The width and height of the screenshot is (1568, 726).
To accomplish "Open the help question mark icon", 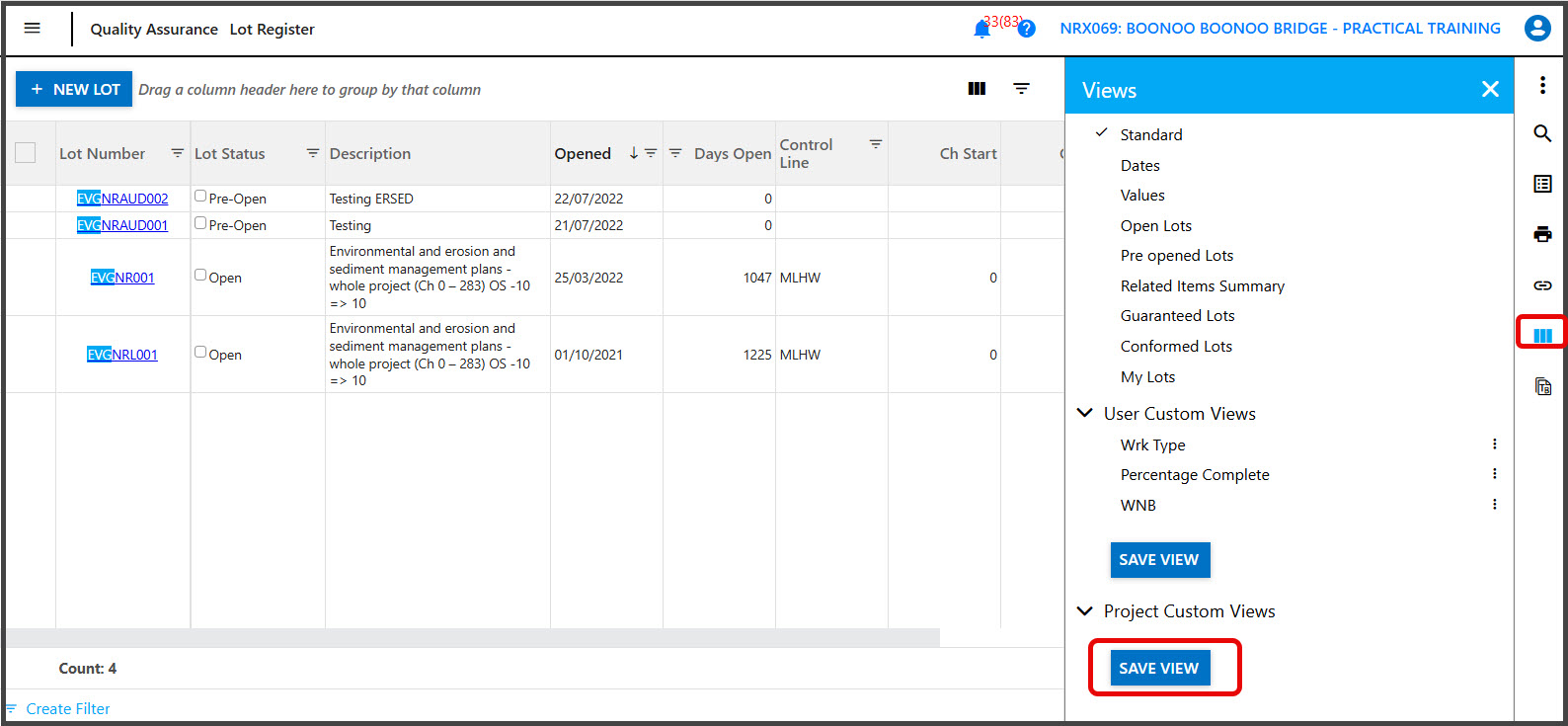I will tap(1027, 29).
